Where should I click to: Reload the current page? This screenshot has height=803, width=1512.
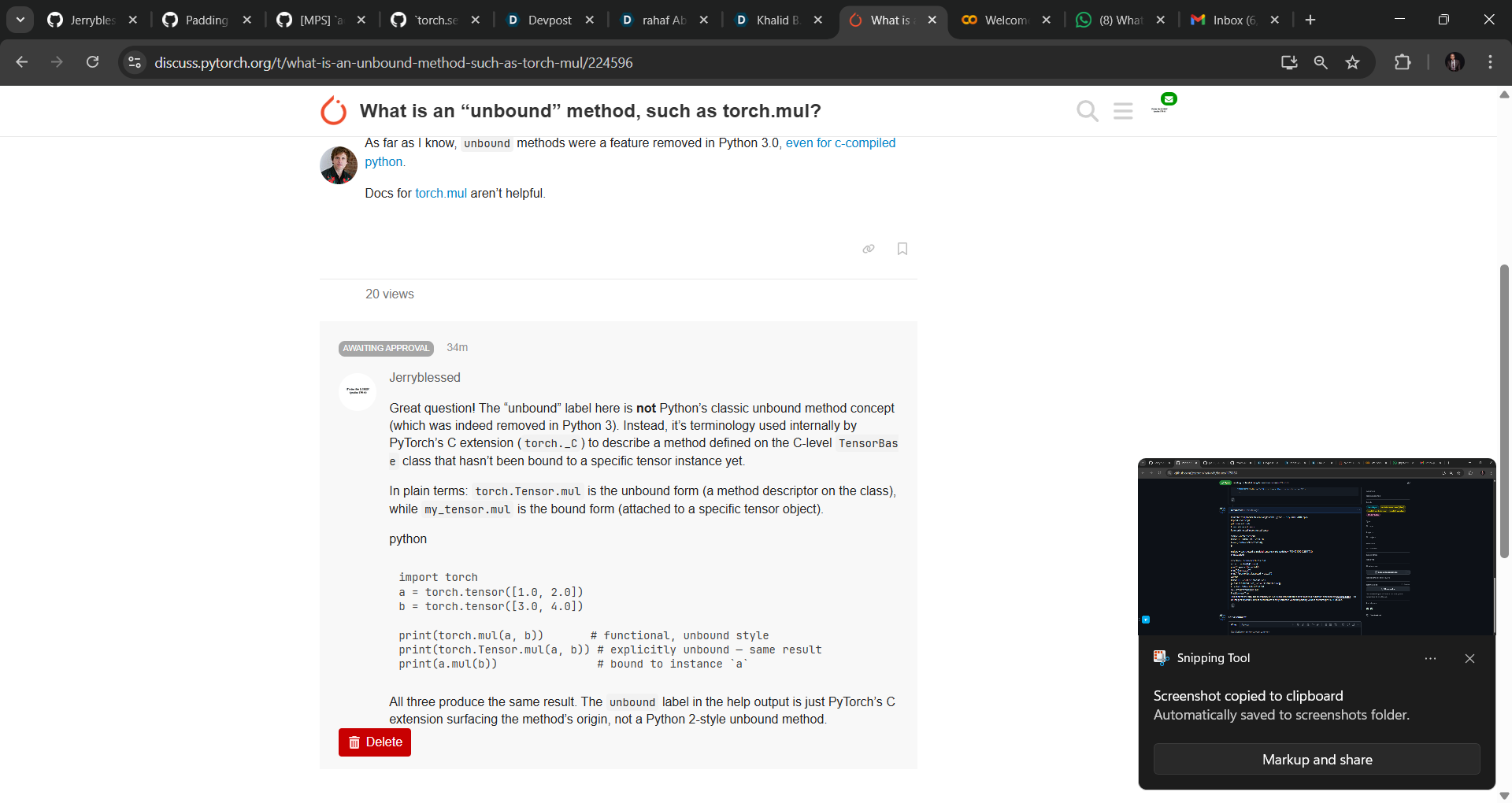pos(92,62)
